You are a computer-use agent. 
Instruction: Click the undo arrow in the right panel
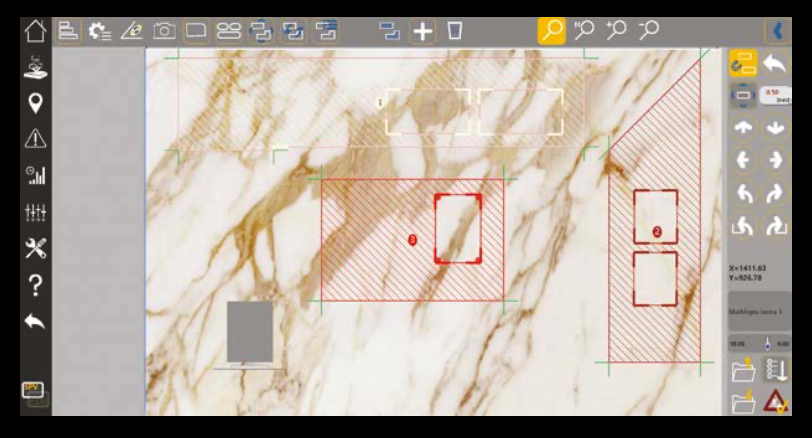click(x=775, y=64)
